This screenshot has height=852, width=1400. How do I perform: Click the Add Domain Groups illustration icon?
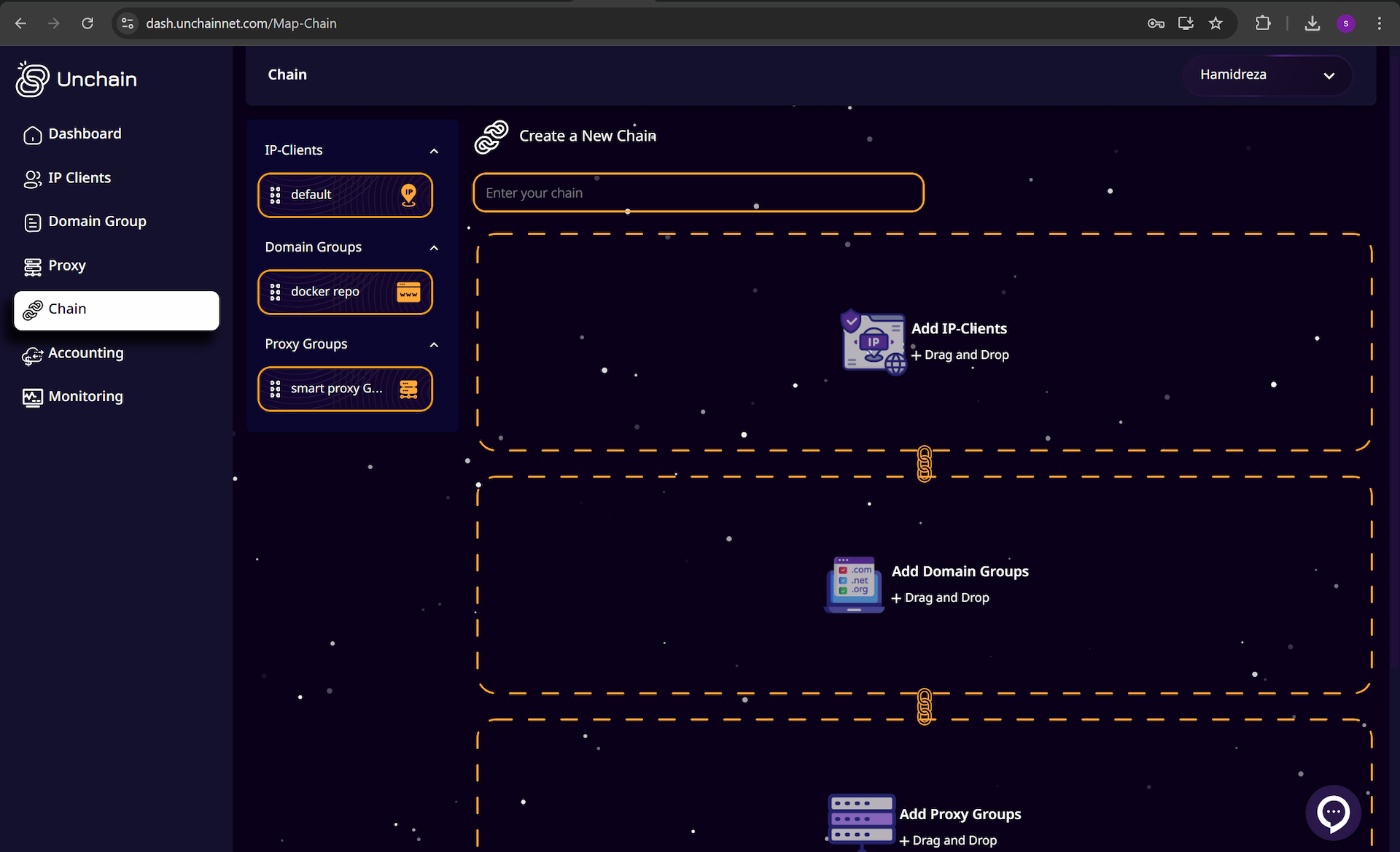coord(855,584)
